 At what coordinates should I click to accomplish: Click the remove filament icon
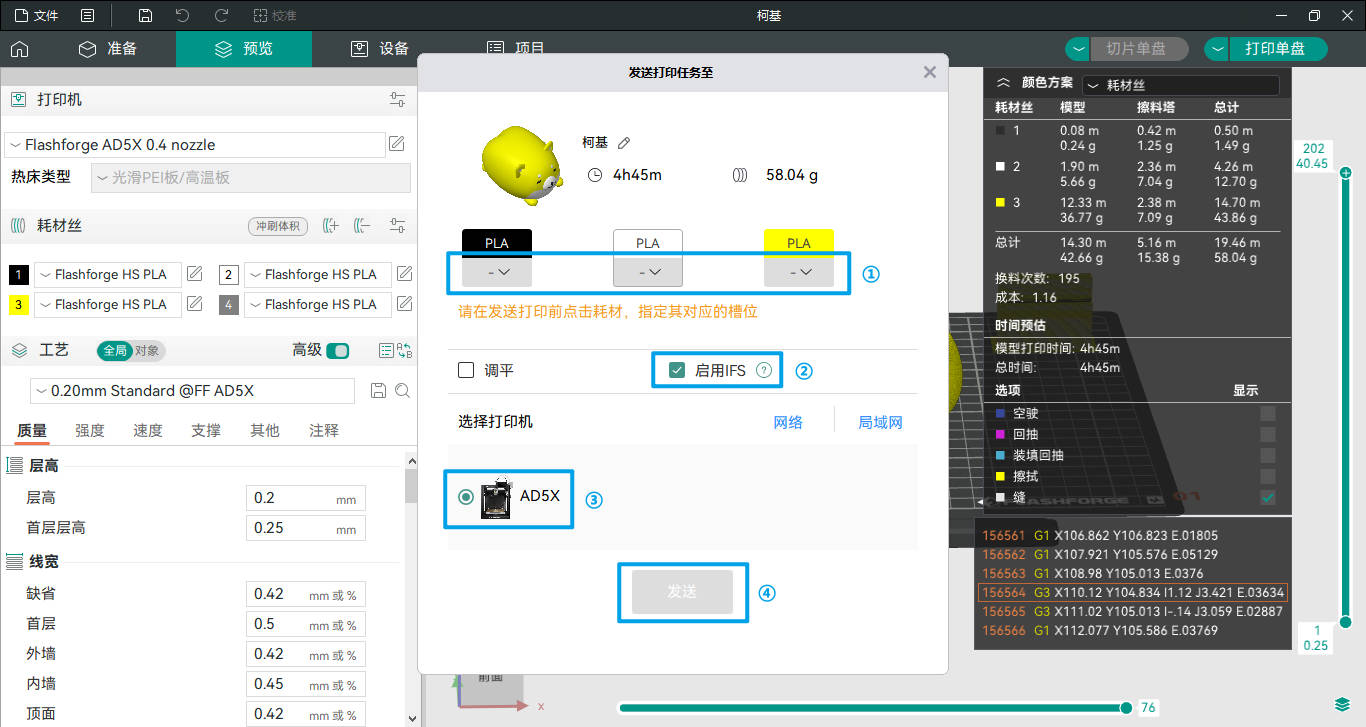click(362, 226)
